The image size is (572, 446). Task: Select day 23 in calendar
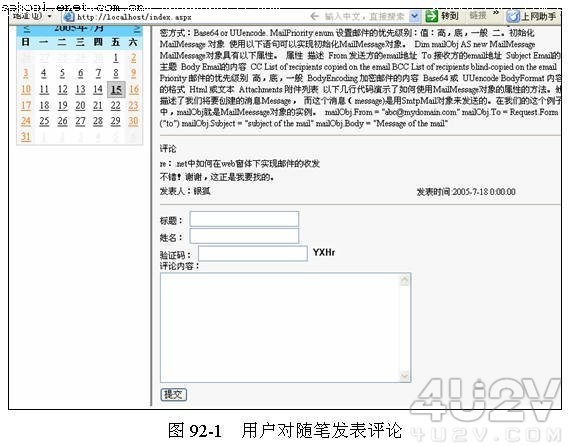click(x=134, y=106)
